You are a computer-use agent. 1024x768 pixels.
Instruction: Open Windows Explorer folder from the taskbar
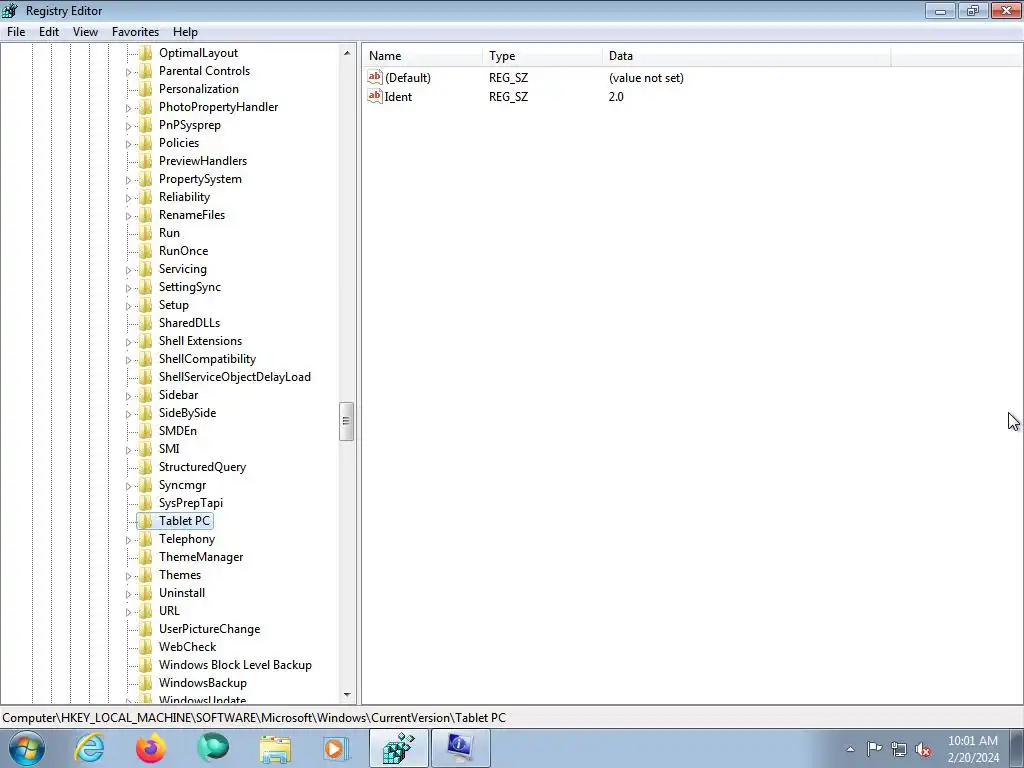point(275,748)
